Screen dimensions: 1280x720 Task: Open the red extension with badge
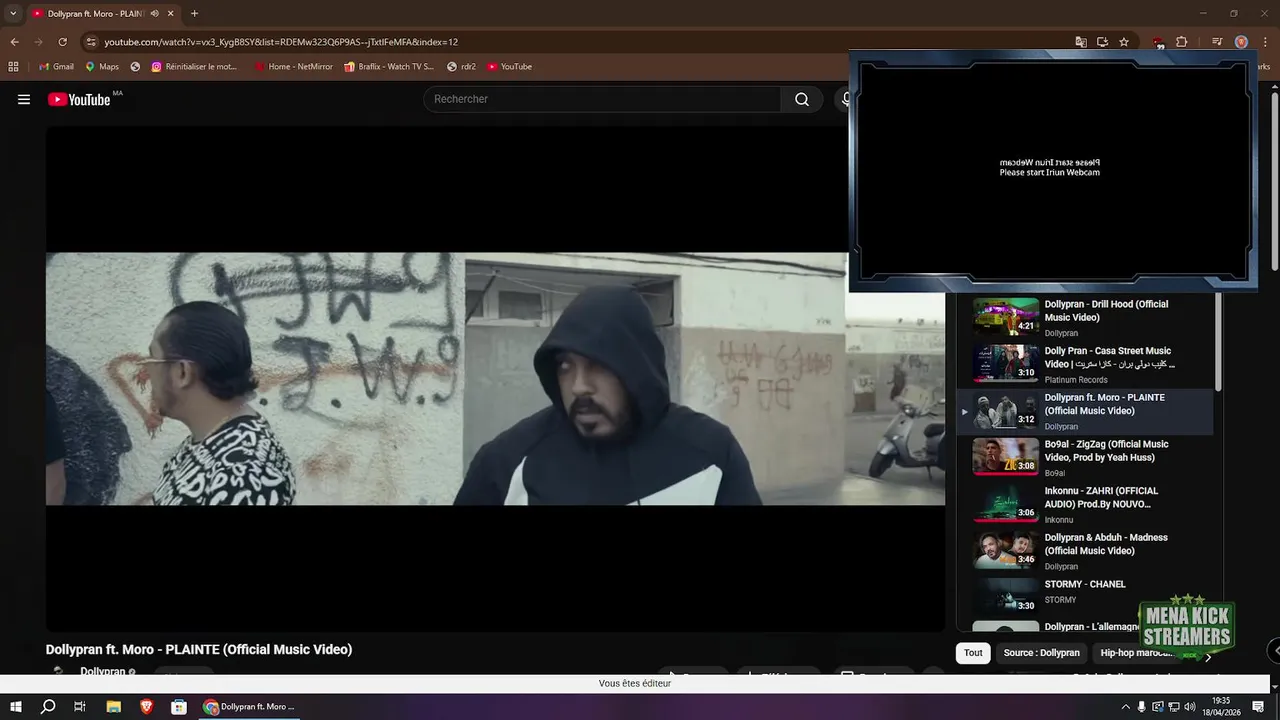(1158, 43)
